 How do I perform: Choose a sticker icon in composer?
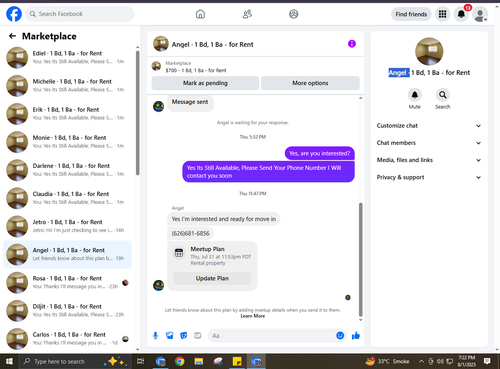pyautogui.click(x=184, y=336)
